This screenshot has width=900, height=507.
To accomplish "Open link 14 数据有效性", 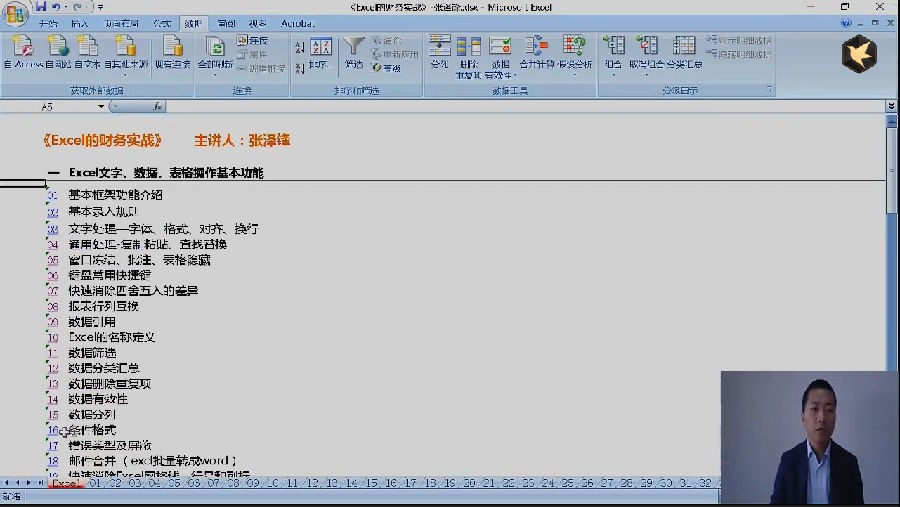I will [x=53, y=400].
